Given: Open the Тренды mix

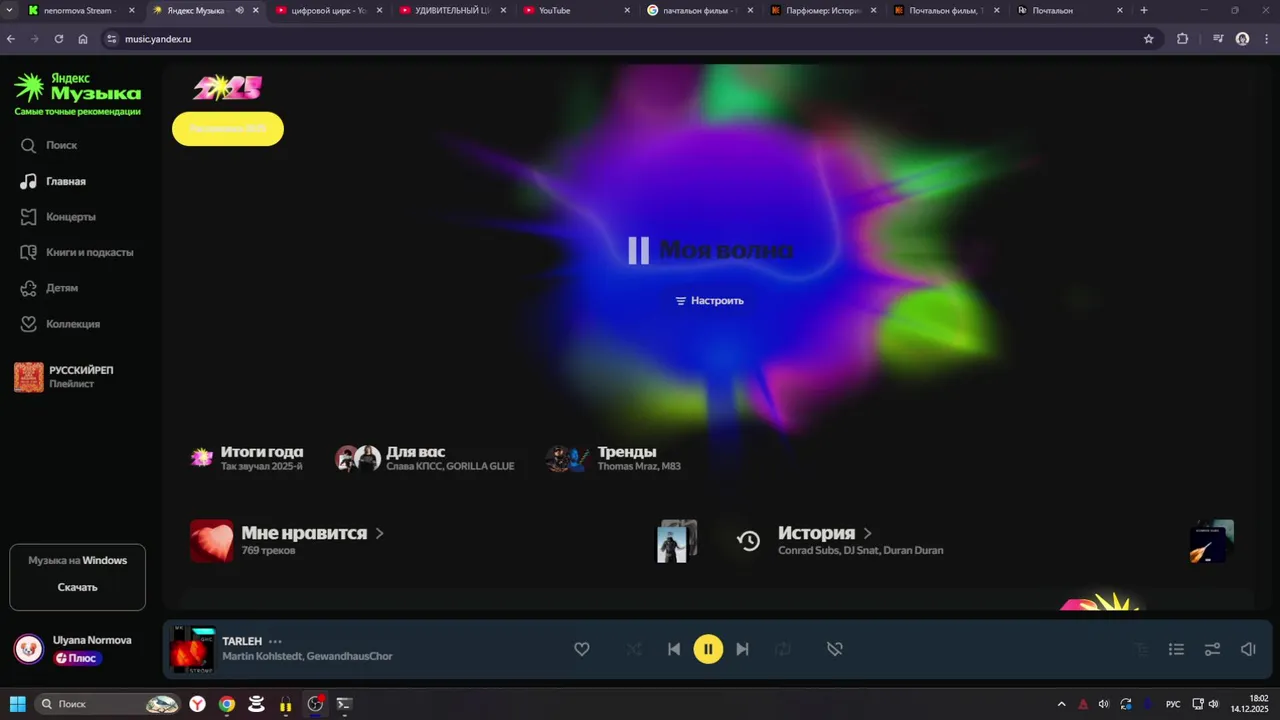Looking at the screenshot, I should click(613, 458).
